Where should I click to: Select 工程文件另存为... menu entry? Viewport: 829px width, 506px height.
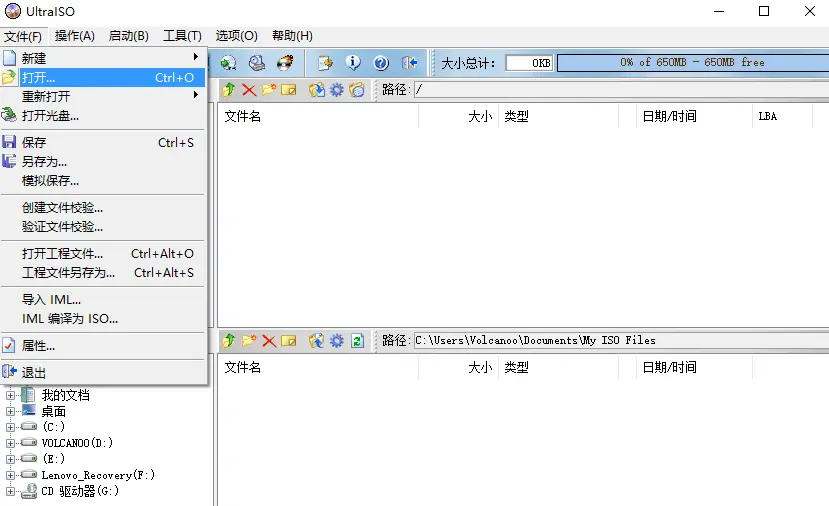click(x=103, y=273)
